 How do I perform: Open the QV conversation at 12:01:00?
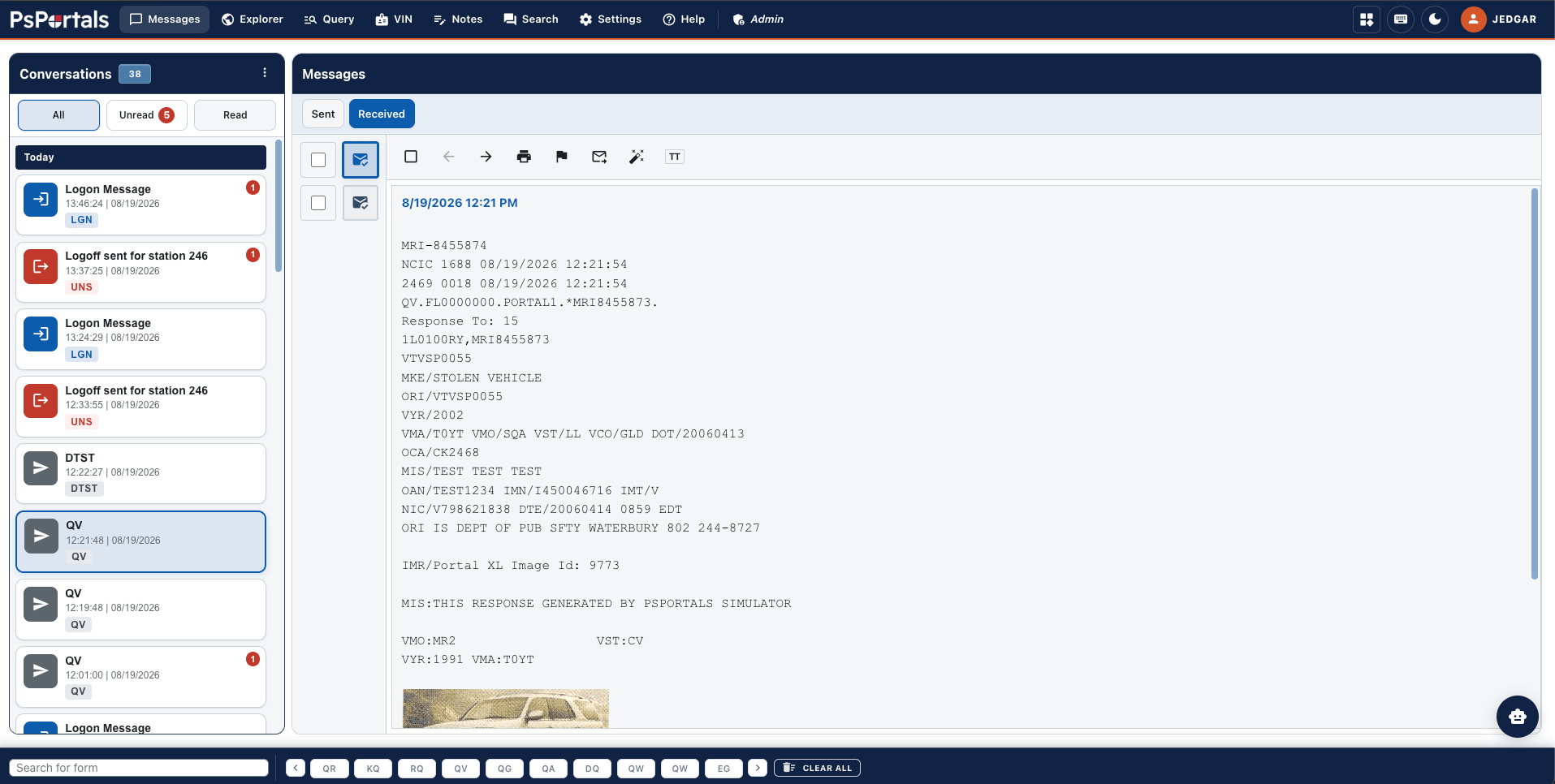[140, 677]
